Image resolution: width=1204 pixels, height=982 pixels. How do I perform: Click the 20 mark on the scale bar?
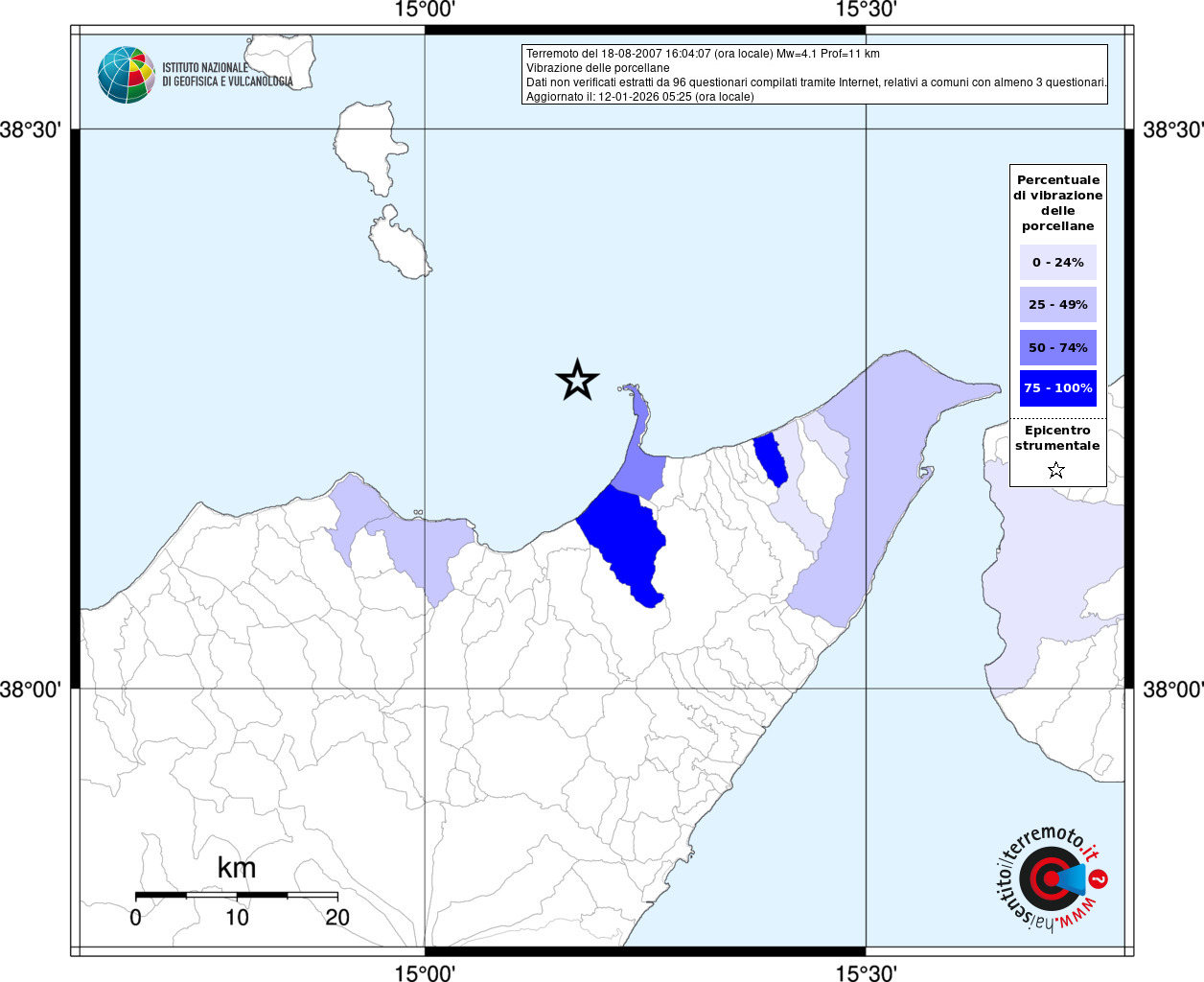(336, 918)
